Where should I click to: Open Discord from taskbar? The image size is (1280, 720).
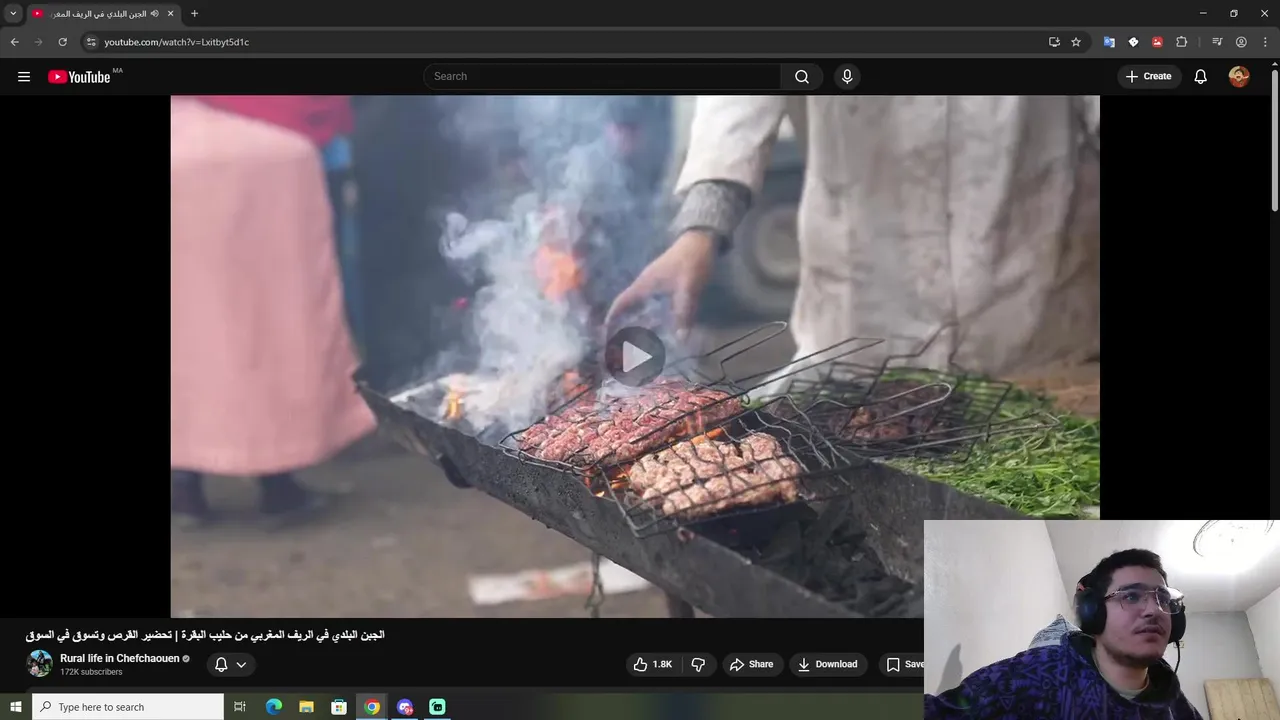point(405,707)
